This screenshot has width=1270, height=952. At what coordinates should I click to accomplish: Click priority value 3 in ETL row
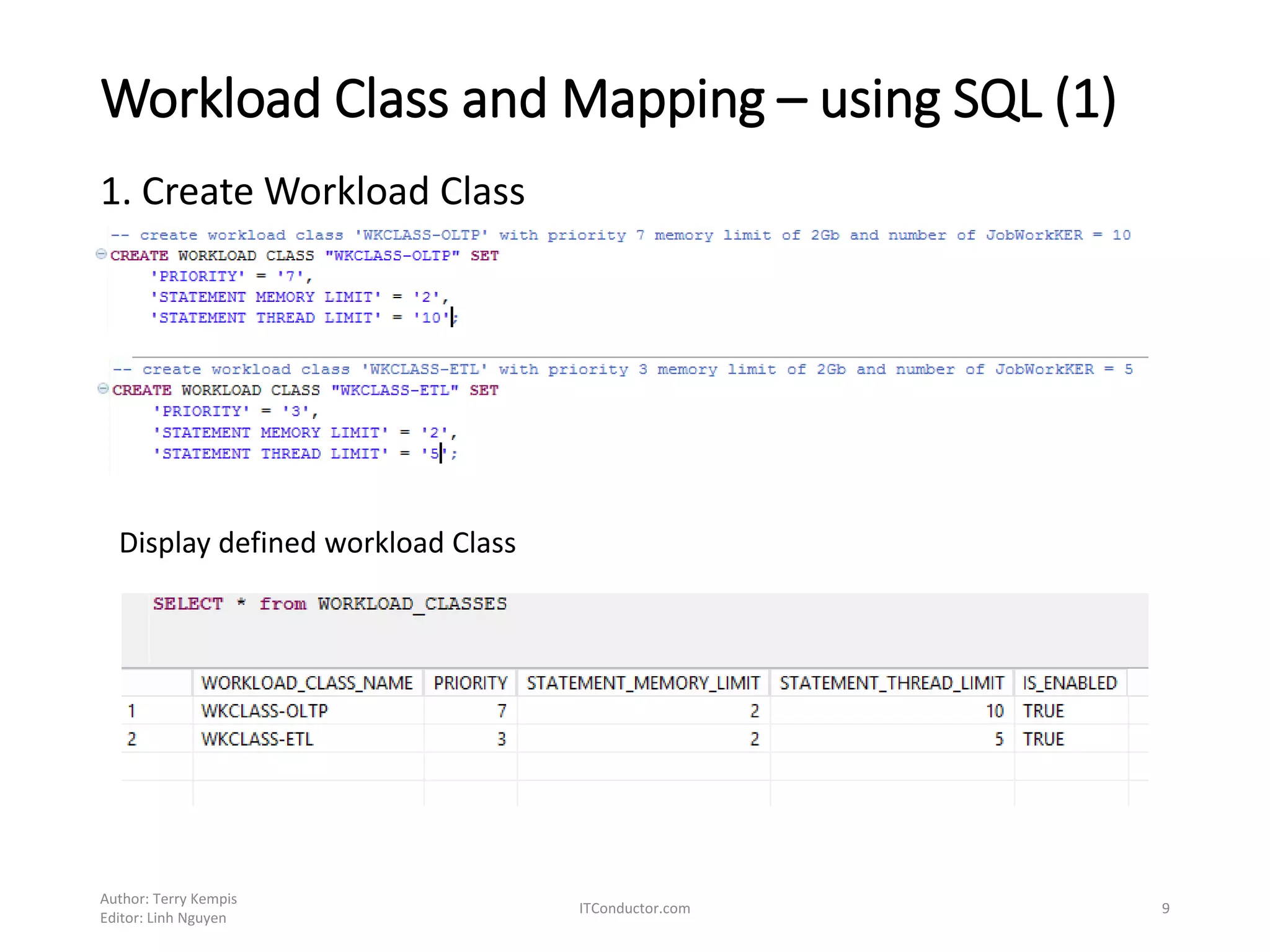point(471,739)
